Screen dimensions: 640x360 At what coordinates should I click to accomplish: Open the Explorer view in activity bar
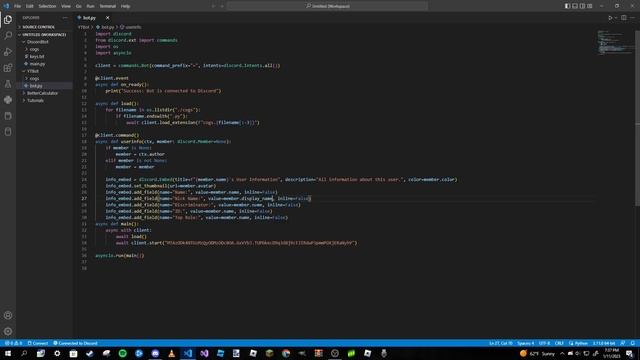(x=8, y=20)
